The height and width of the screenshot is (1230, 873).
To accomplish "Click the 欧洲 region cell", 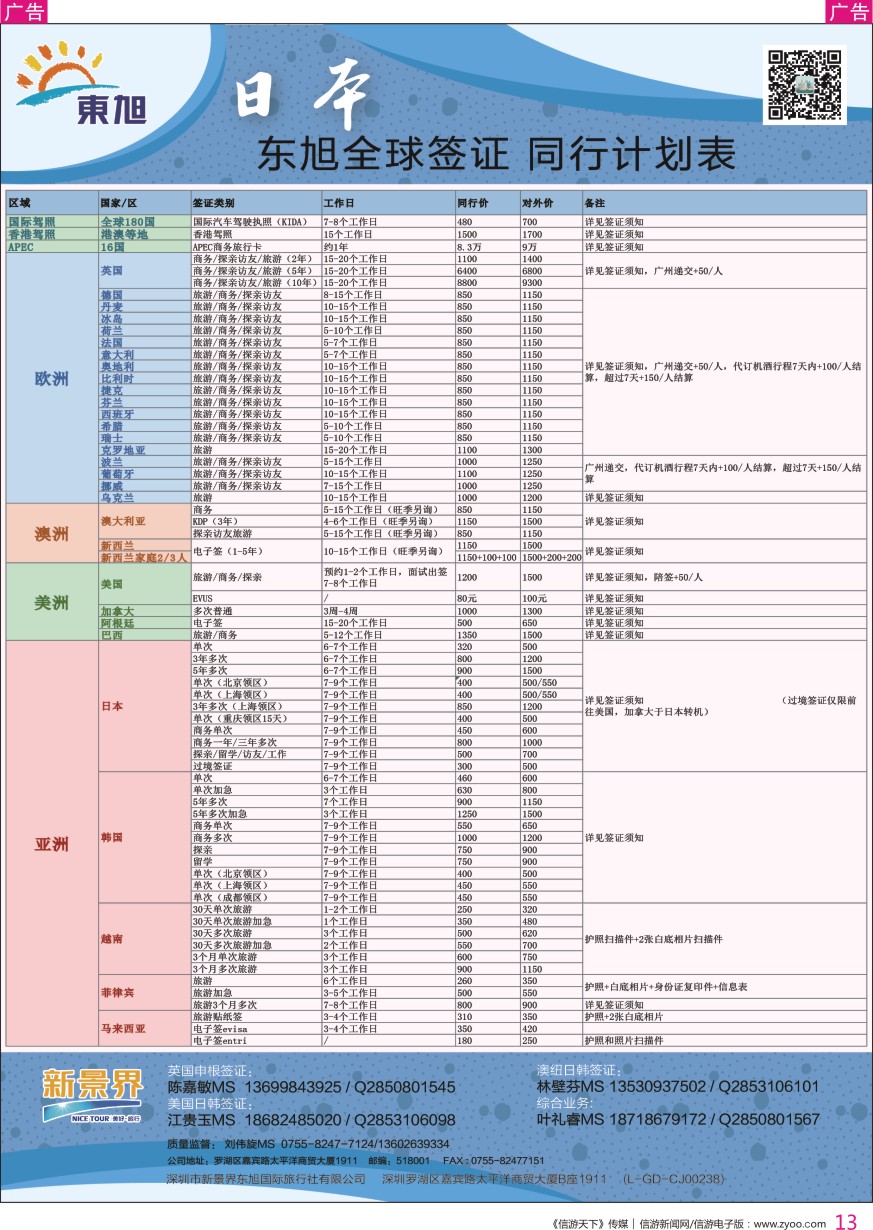I will click(52, 378).
